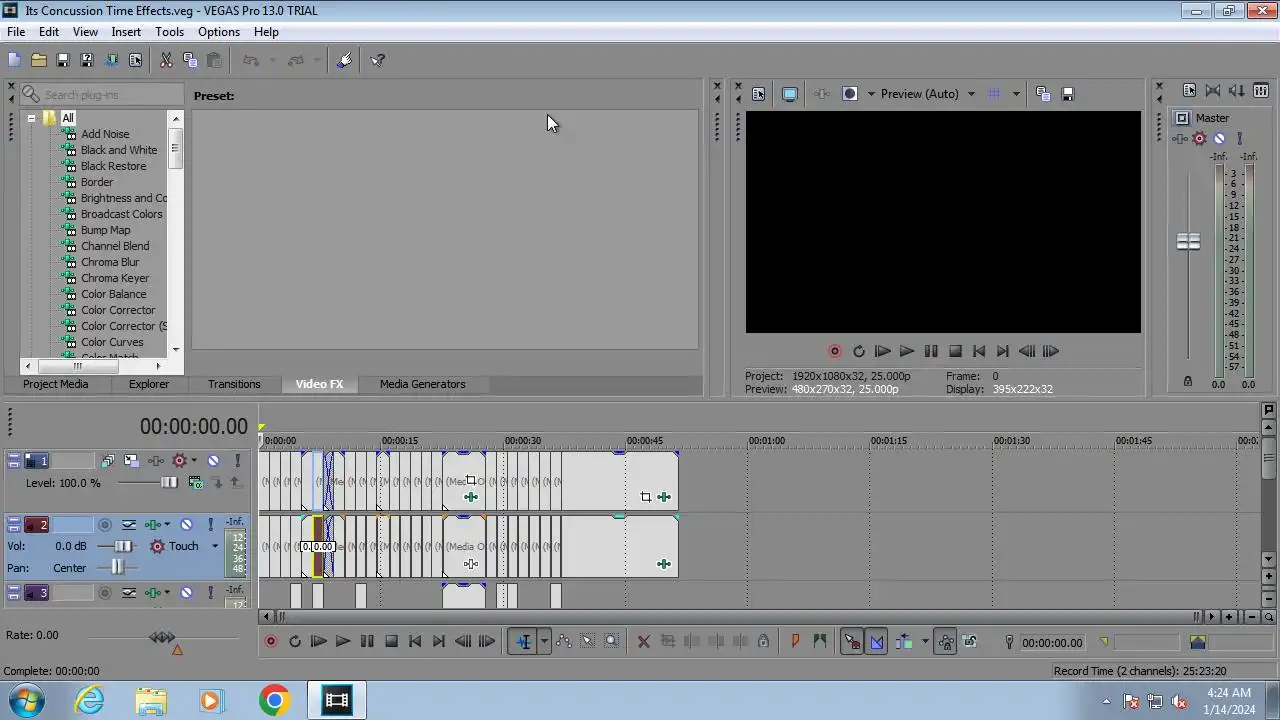Switch to the Explorer tab

click(x=149, y=384)
